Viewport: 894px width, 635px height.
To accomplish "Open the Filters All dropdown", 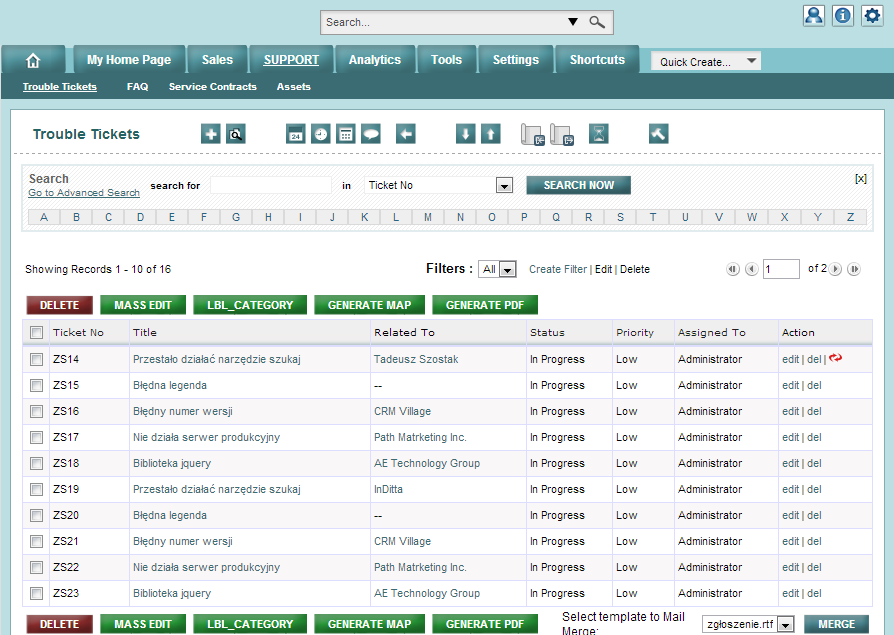I will 497,269.
